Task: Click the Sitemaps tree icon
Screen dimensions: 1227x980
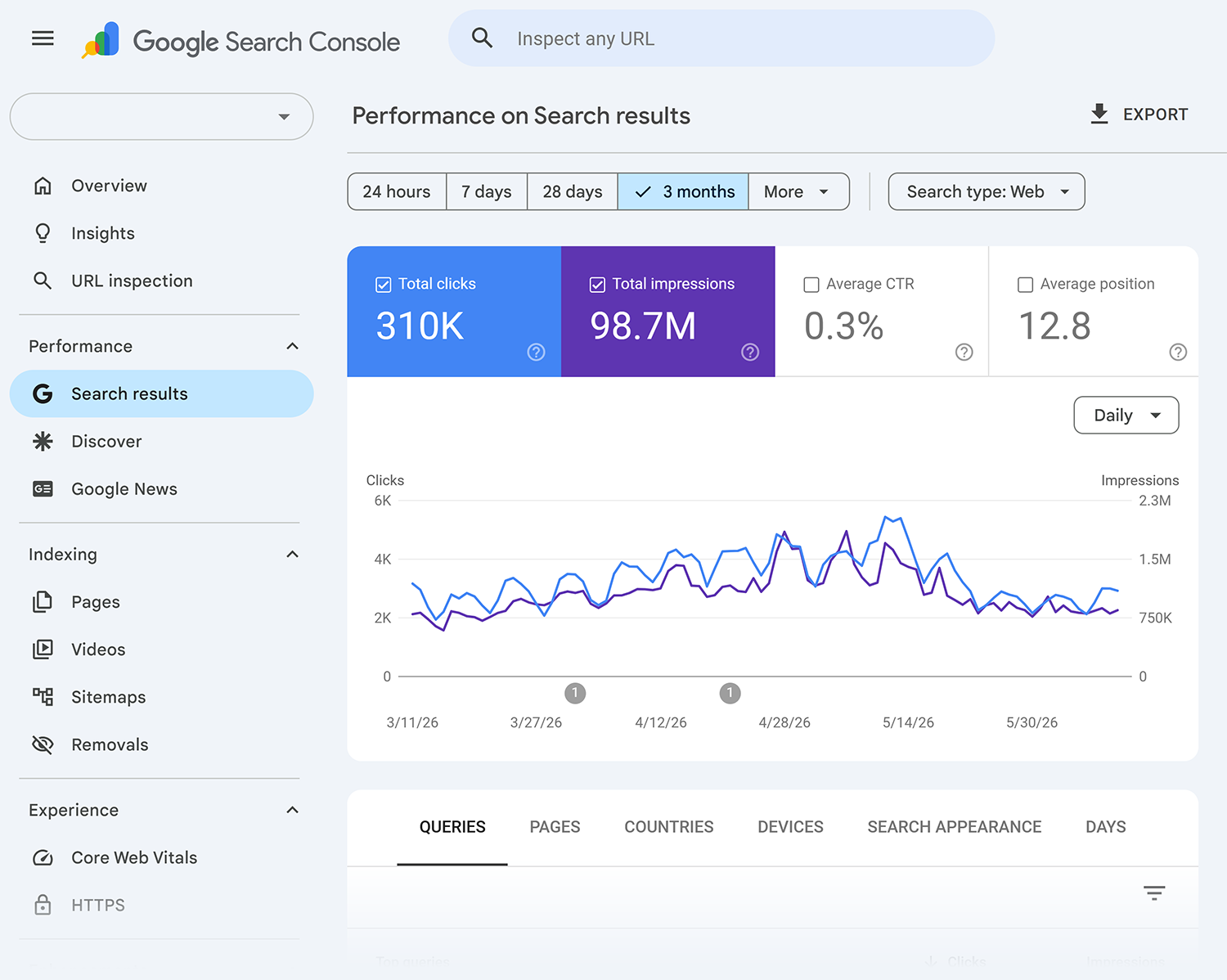Action: coord(43,696)
